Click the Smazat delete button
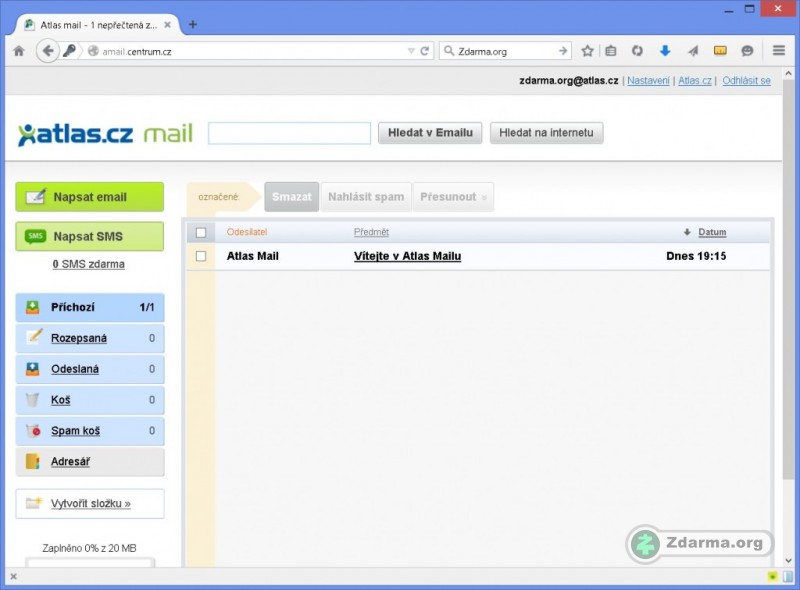This screenshot has height=590, width=800. (x=292, y=197)
